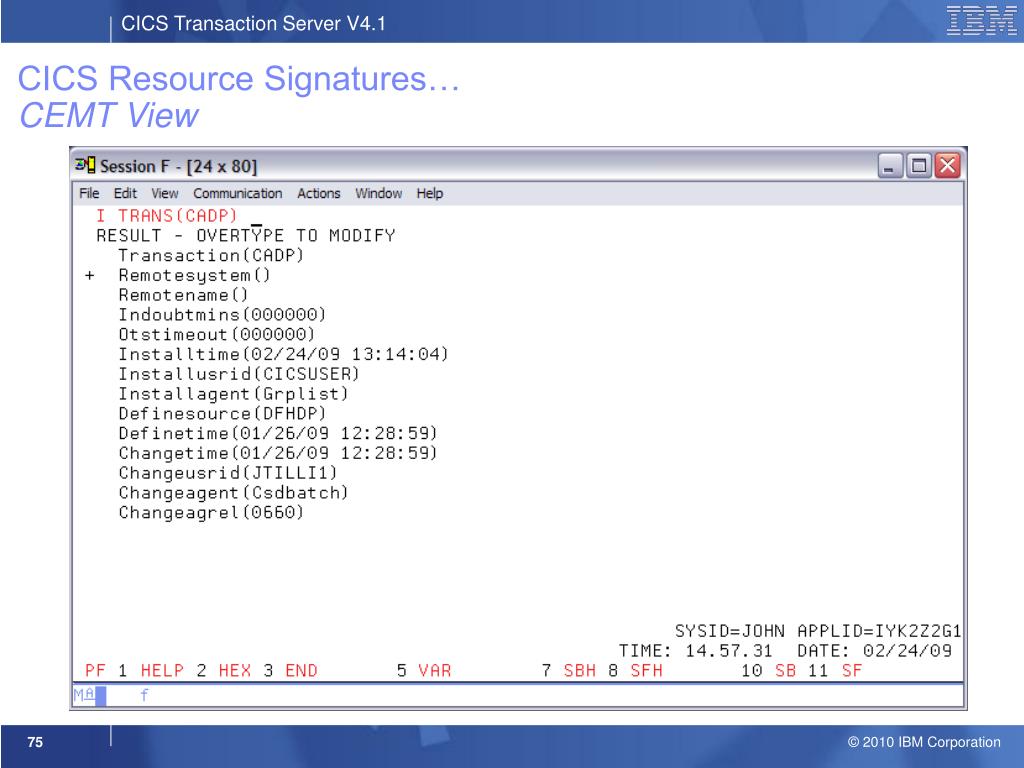Maximize the Session F window
The height and width of the screenshot is (768, 1024).
click(919, 166)
